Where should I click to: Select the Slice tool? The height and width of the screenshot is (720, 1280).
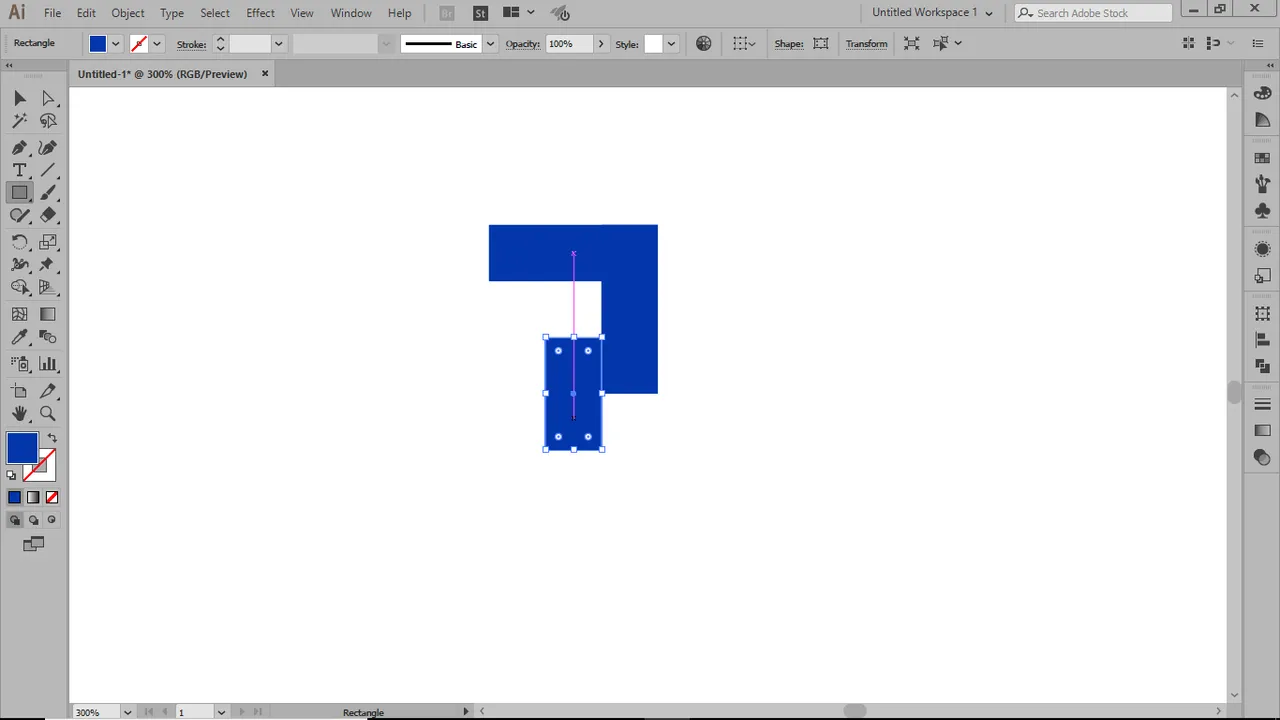(48, 391)
